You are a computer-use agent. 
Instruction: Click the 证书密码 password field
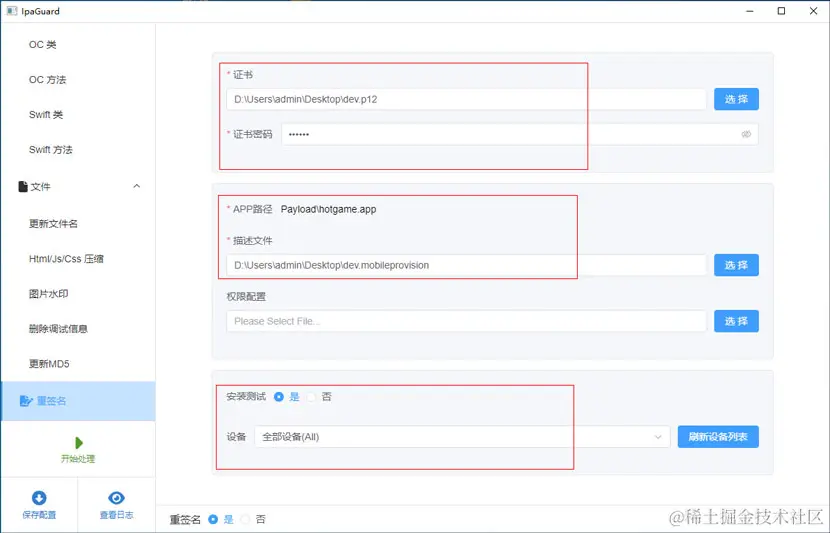coord(520,134)
